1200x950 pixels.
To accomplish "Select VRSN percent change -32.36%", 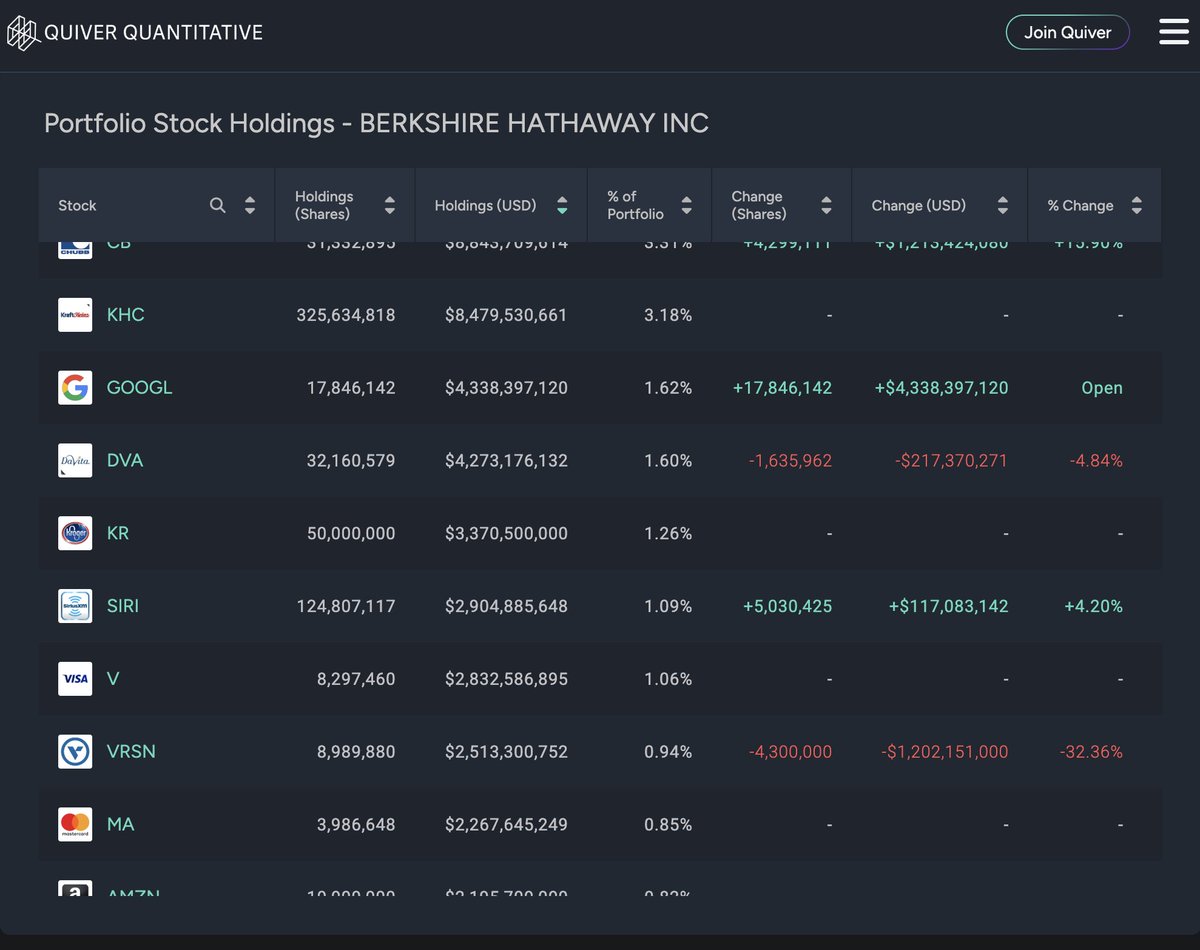I will (x=1091, y=752).
